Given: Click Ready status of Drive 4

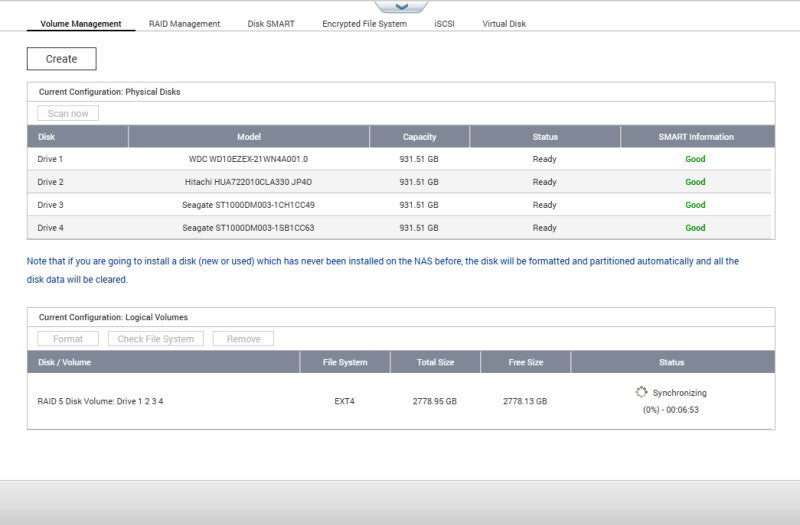Looking at the screenshot, I should [544, 228].
